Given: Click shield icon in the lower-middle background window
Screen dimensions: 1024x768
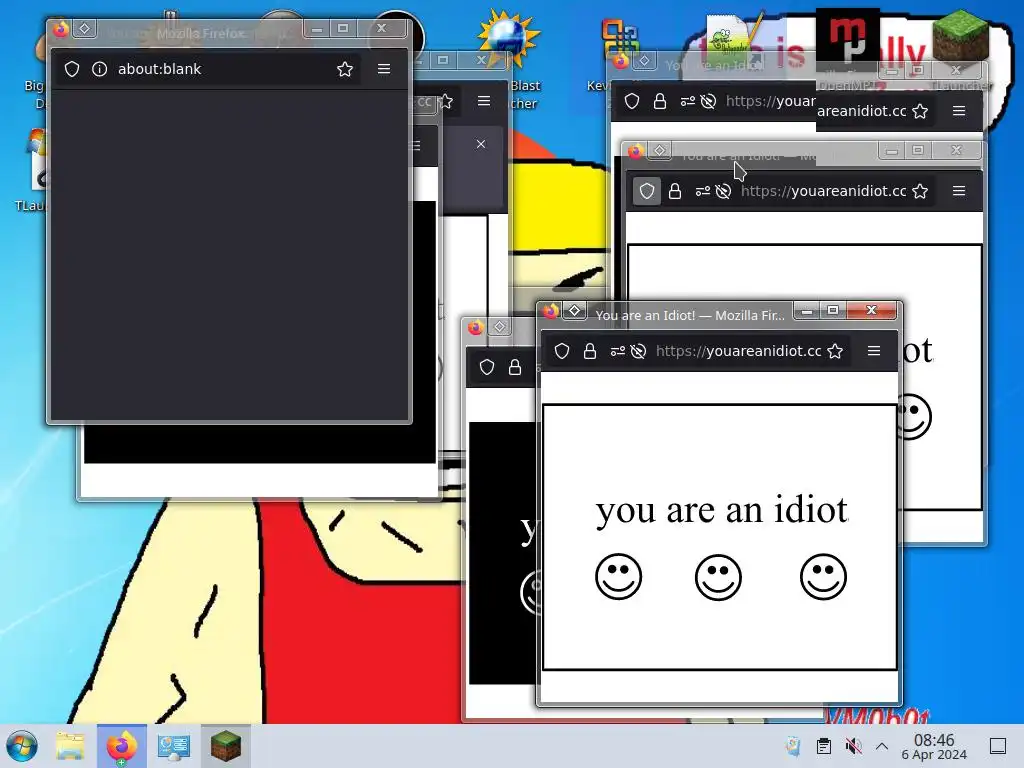Looking at the screenshot, I should pyautogui.click(x=487, y=367).
